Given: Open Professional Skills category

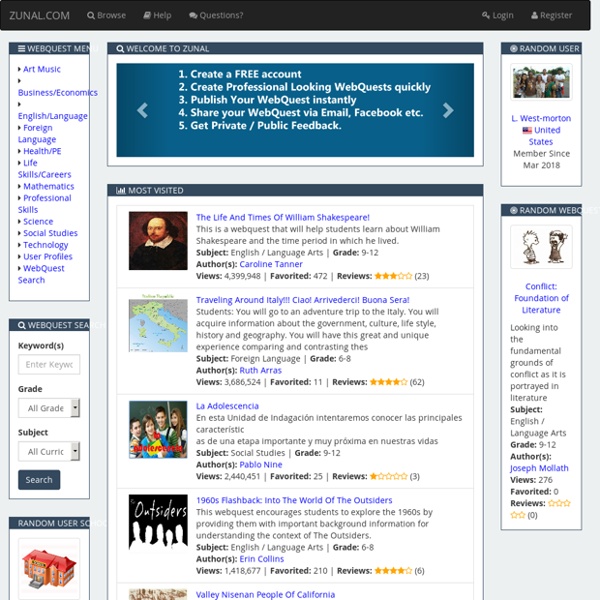Looking at the screenshot, I should click(x=45, y=204).
